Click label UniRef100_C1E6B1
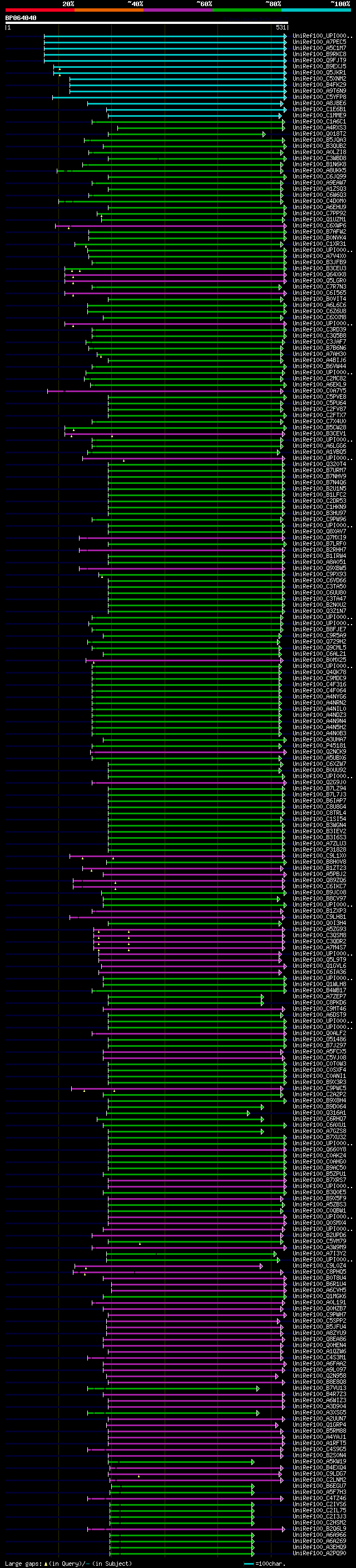The image size is (356, 1568). pyautogui.click(x=319, y=110)
